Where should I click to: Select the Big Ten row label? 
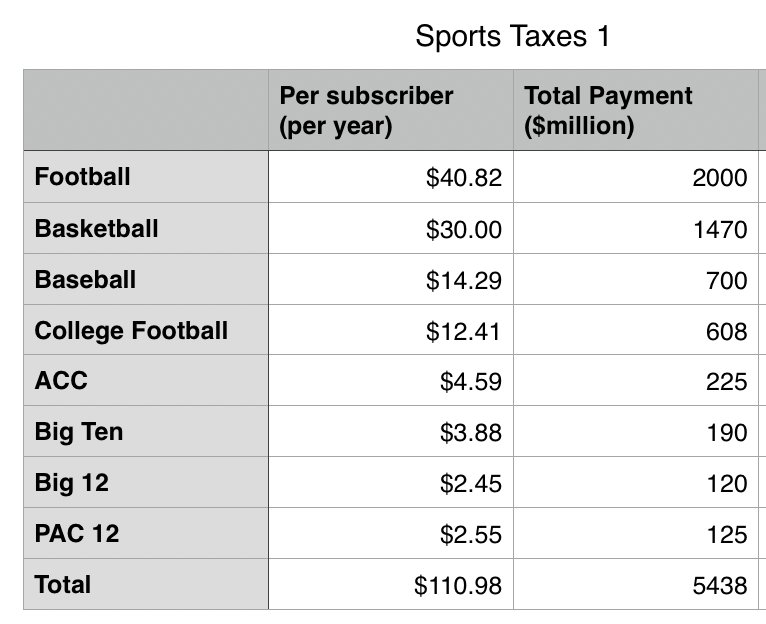click(145, 432)
